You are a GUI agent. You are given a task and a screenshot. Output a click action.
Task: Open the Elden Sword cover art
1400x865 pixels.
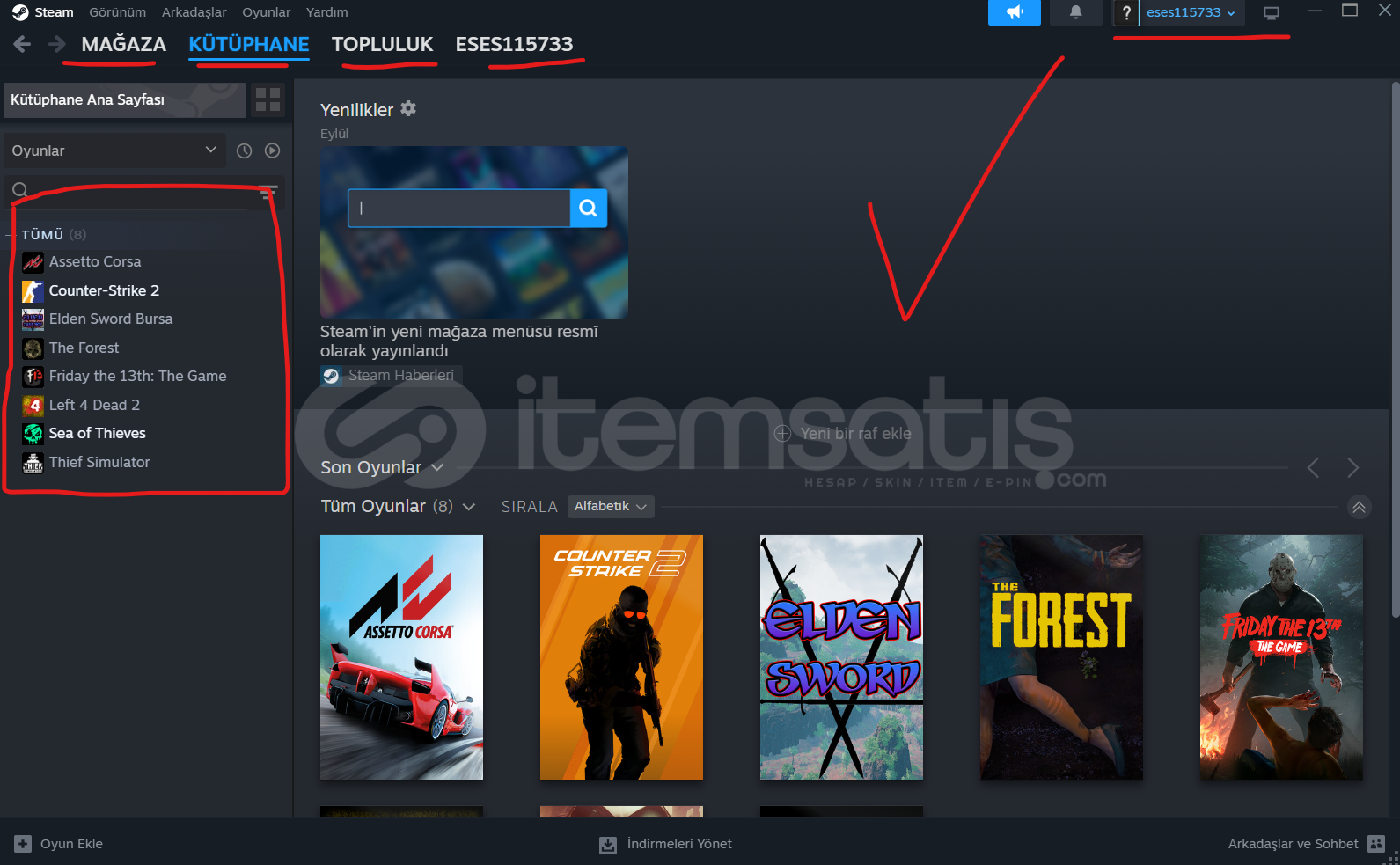841,657
